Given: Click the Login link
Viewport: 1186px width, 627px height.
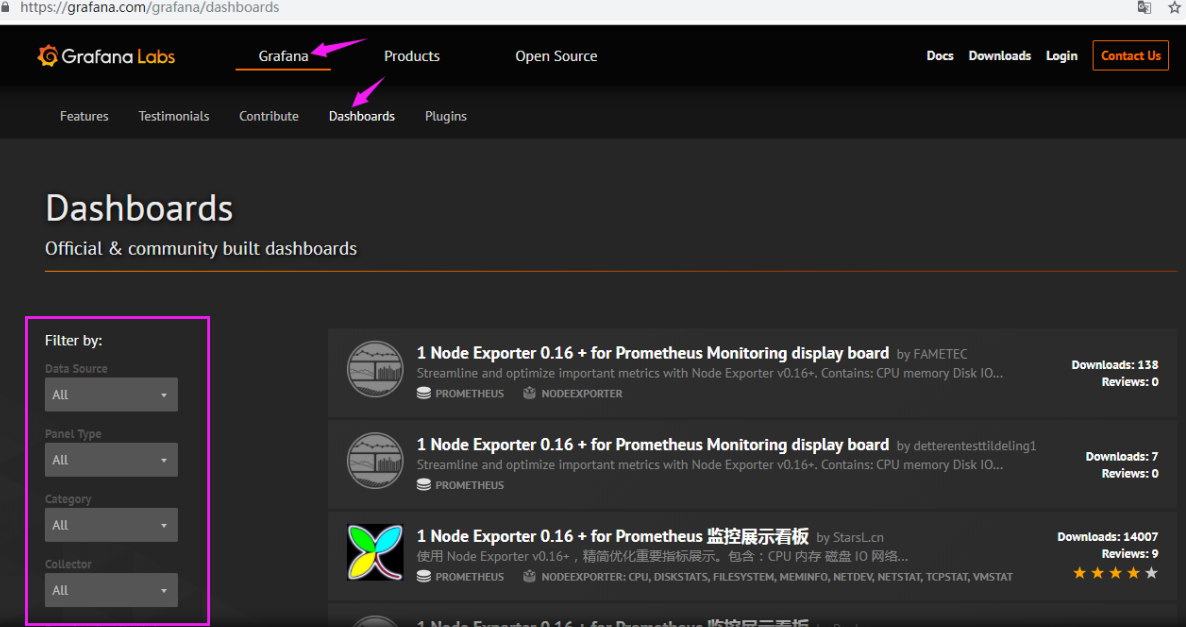Looking at the screenshot, I should 1061,56.
